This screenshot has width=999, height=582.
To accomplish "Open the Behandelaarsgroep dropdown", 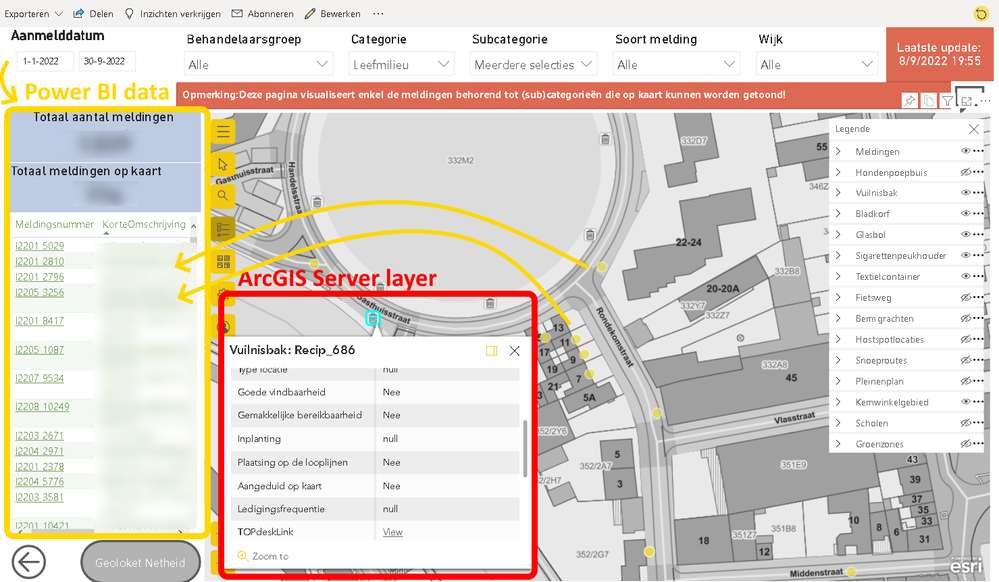I will pos(258,64).
